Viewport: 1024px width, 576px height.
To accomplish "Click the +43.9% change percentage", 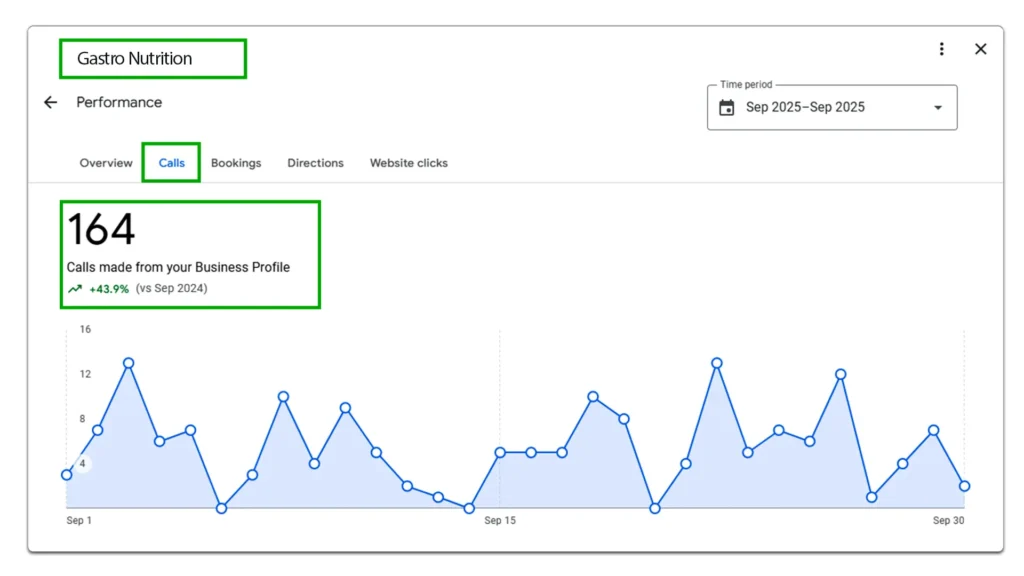I will [109, 289].
